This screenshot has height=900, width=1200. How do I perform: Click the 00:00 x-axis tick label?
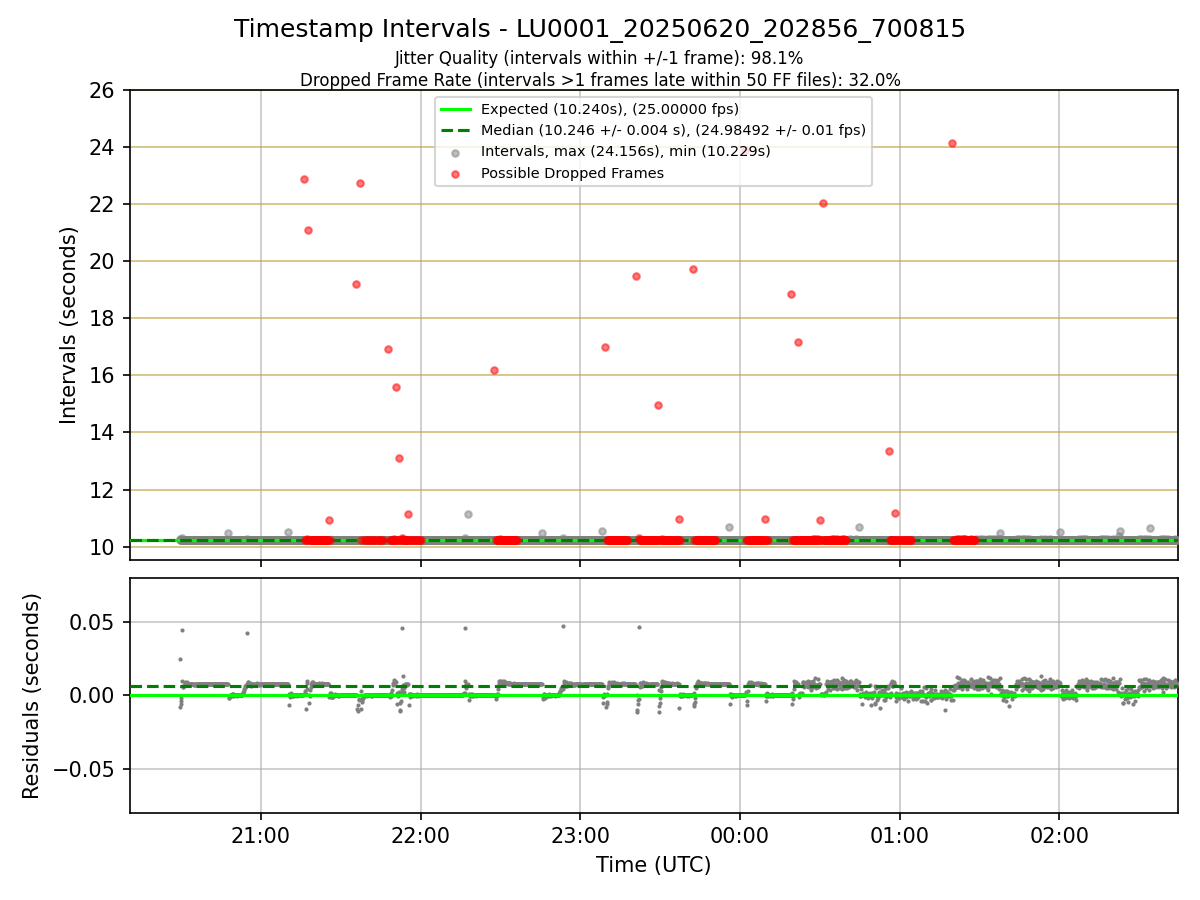pos(740,836)
